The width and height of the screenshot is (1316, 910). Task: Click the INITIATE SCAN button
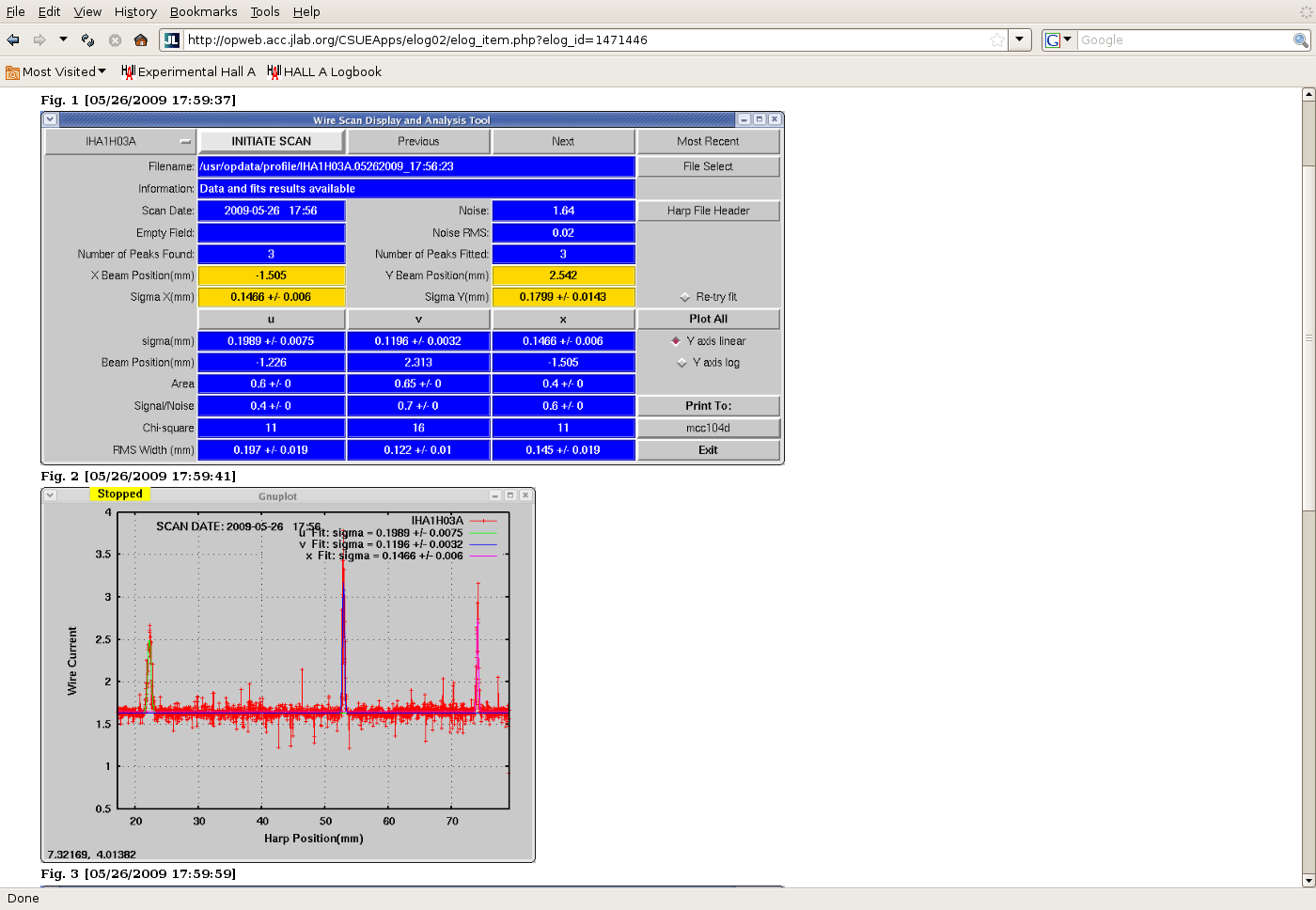[272, 141]
